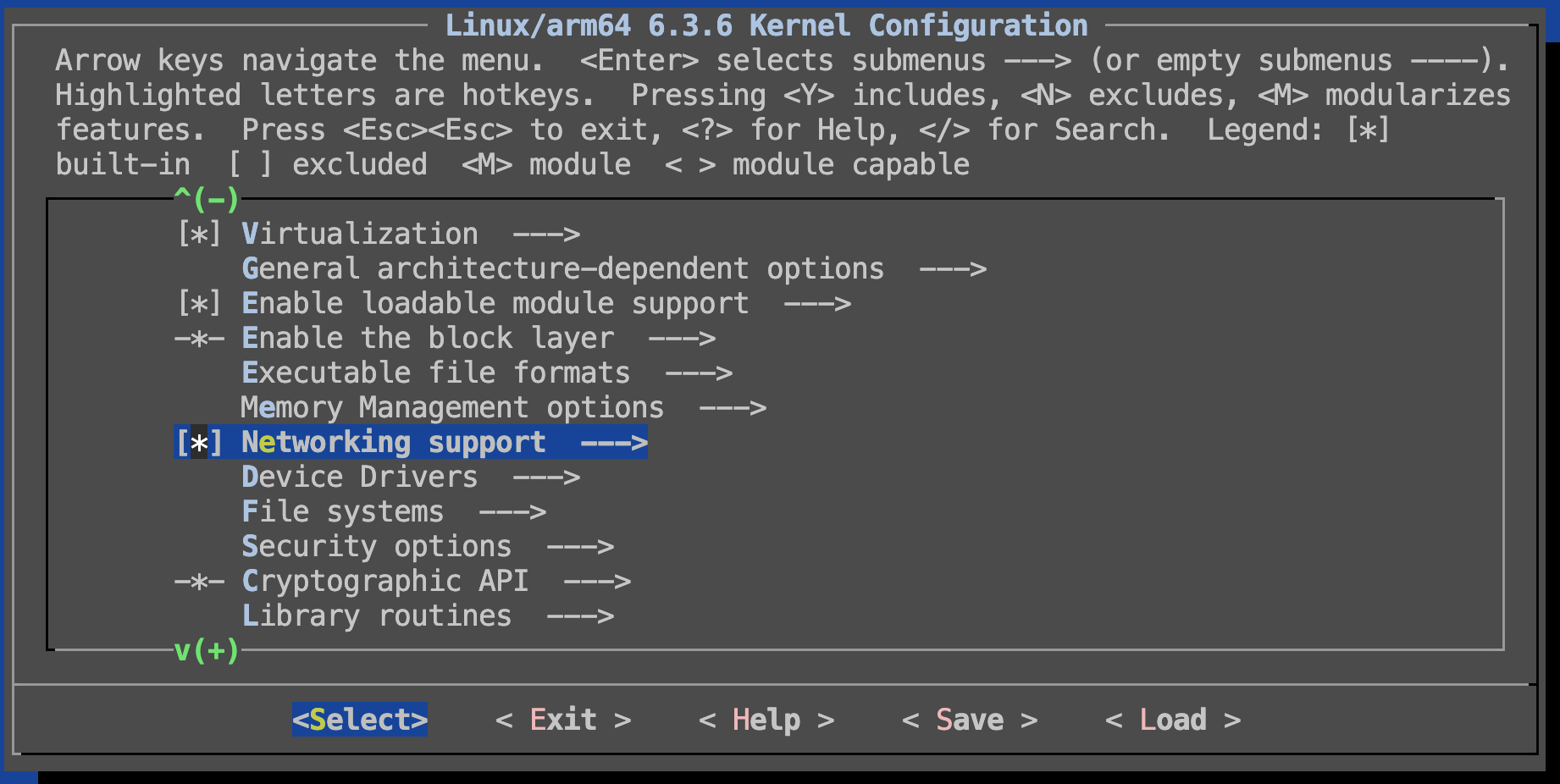Select the Cryptographic API entry
The height and width of the screenshot is (784, 1560).
point(384,581)
